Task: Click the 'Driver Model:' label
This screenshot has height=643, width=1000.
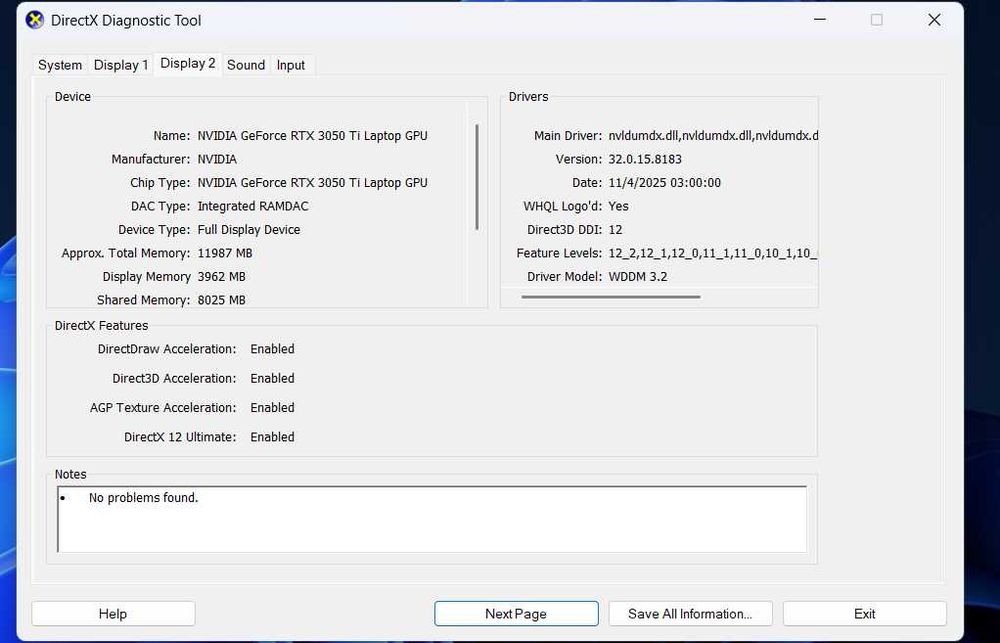Action: tap(564, 277)
